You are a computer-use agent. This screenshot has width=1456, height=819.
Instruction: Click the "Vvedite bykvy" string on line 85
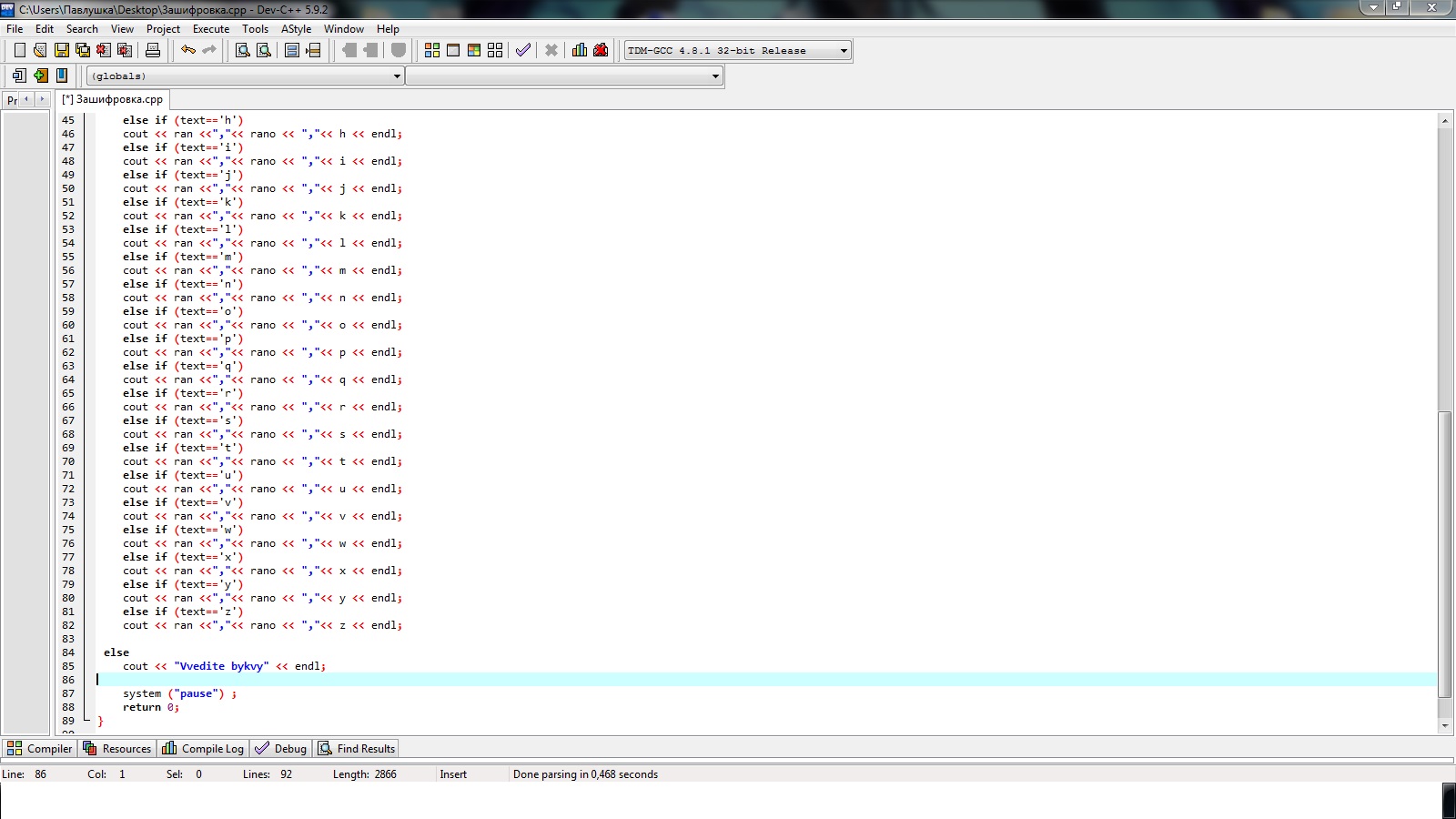click(221, 666)
